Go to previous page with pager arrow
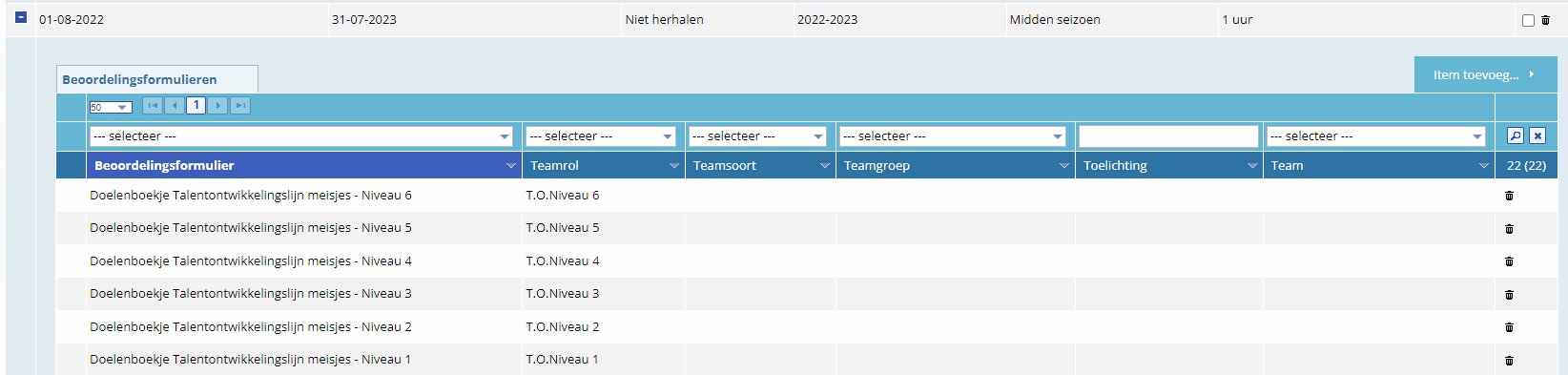 (x=175, y=105)
